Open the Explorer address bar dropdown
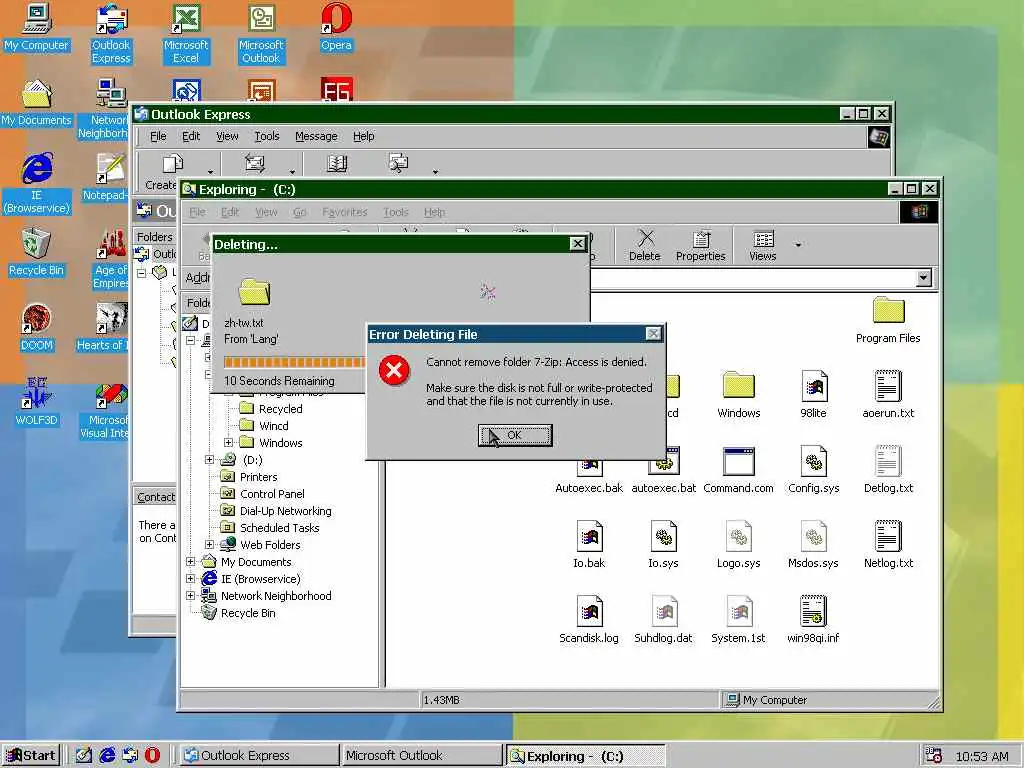Image resolution: width=1024 pixels, height=768 pixels. click(x=923, y=278)
